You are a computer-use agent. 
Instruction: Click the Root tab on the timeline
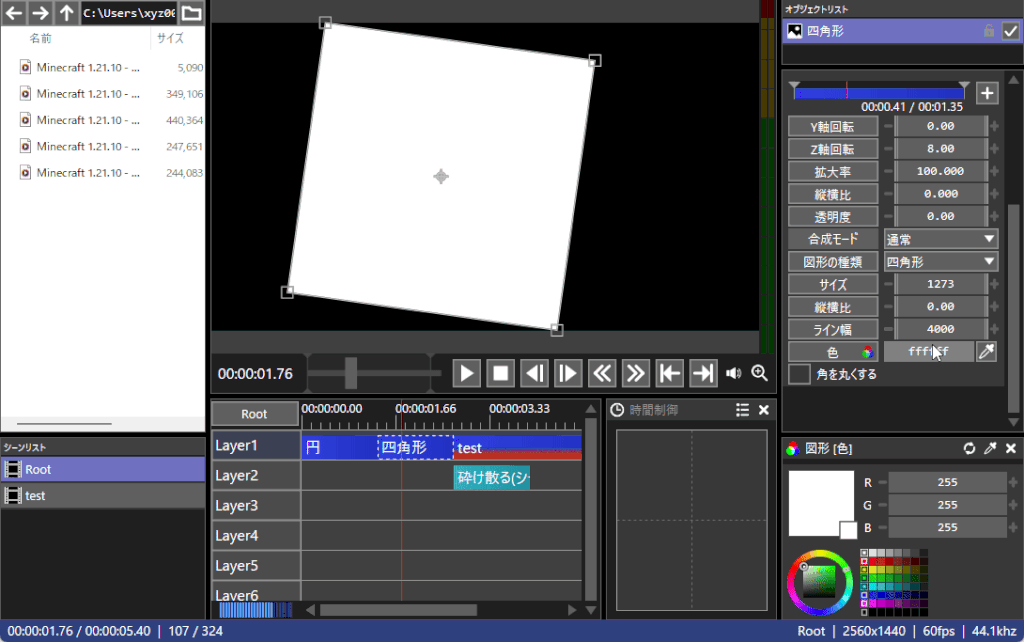tap(254, 413)
